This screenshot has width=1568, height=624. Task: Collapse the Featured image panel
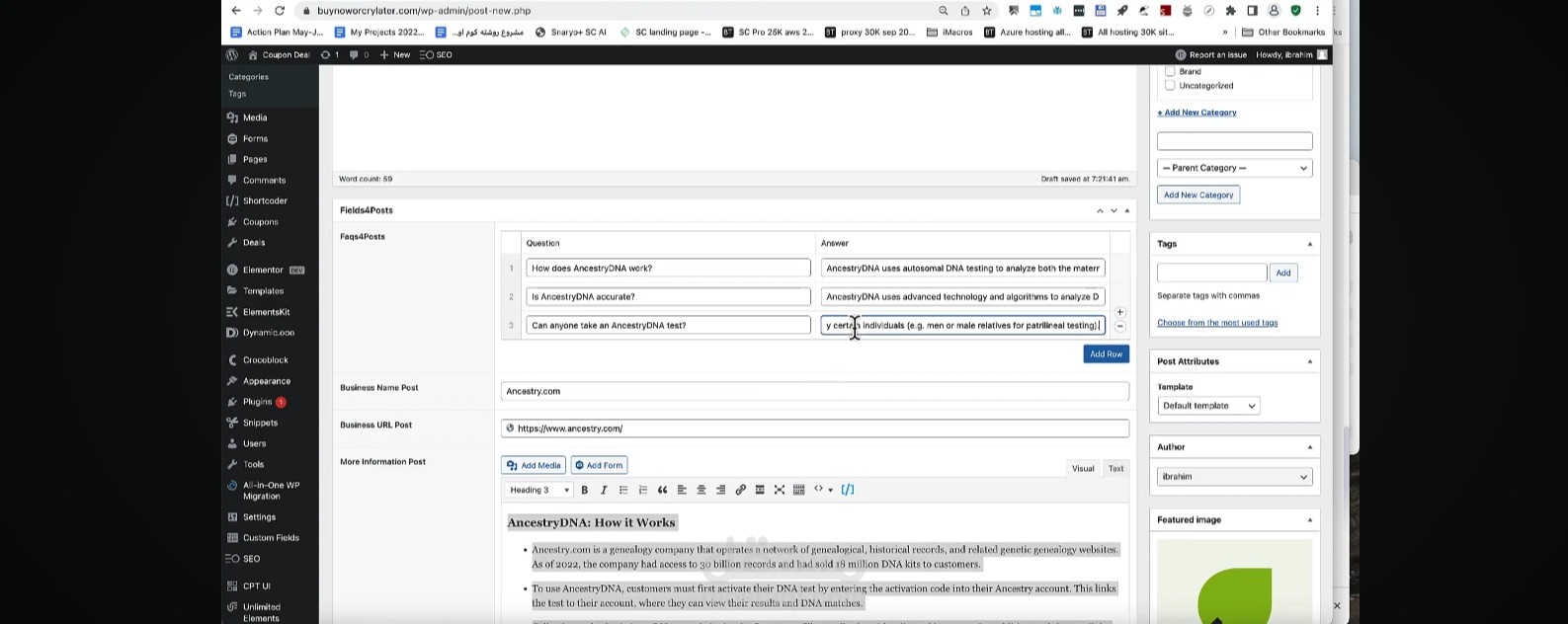1310,520
